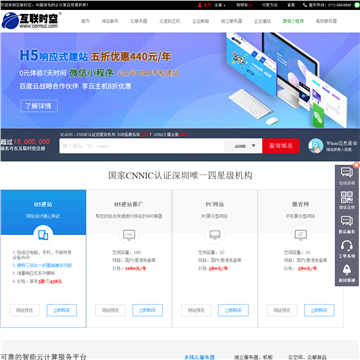
Task: Open the 企业建站 nav item
Action: (x=262, y=21)
